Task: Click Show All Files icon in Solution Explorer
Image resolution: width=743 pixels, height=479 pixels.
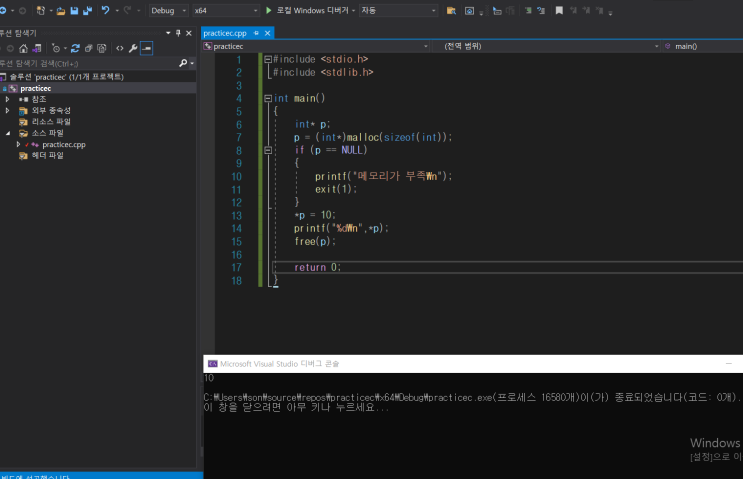Action: coord(102,48)
